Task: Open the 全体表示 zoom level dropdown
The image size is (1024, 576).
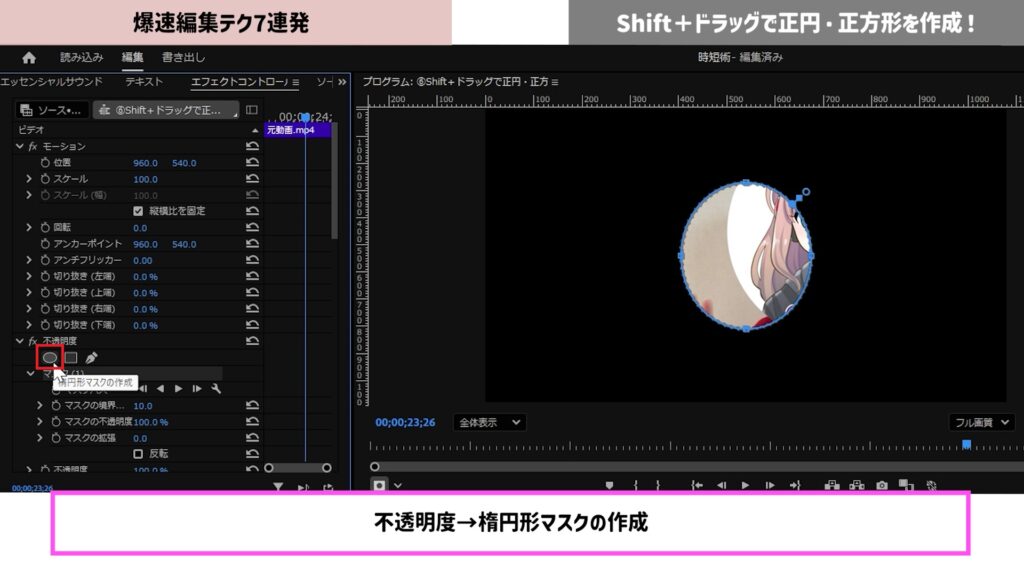Action: (490, 423)
